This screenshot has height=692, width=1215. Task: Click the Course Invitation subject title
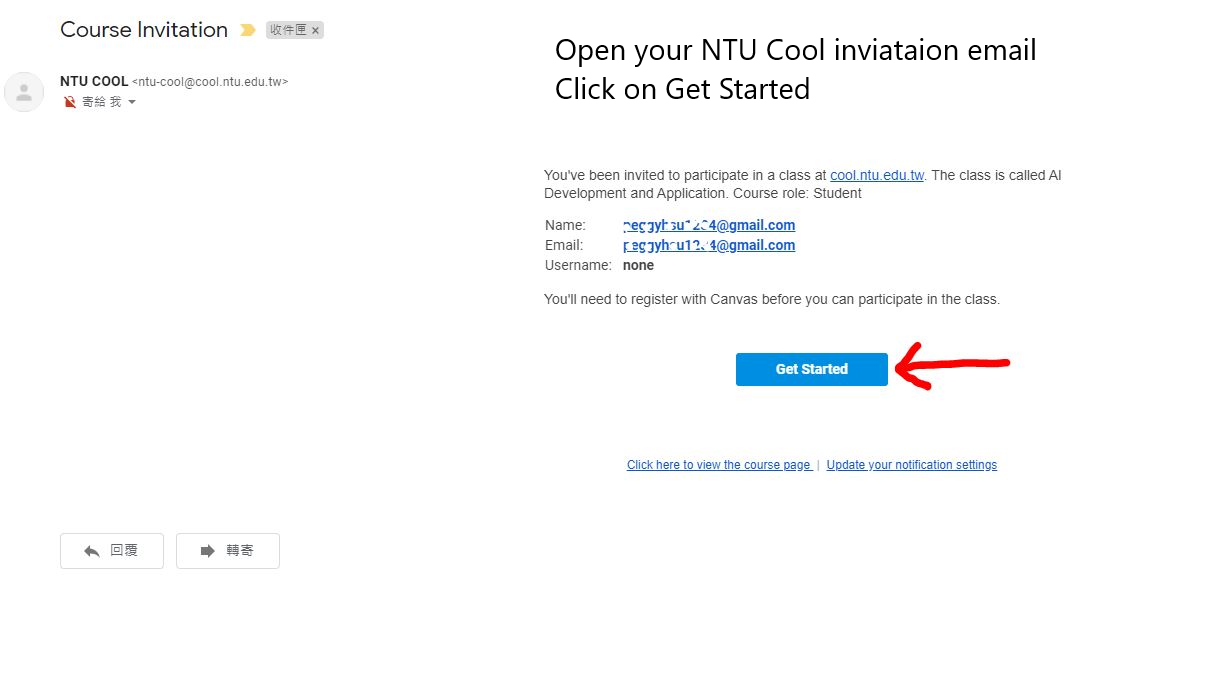tap(144, 30)
